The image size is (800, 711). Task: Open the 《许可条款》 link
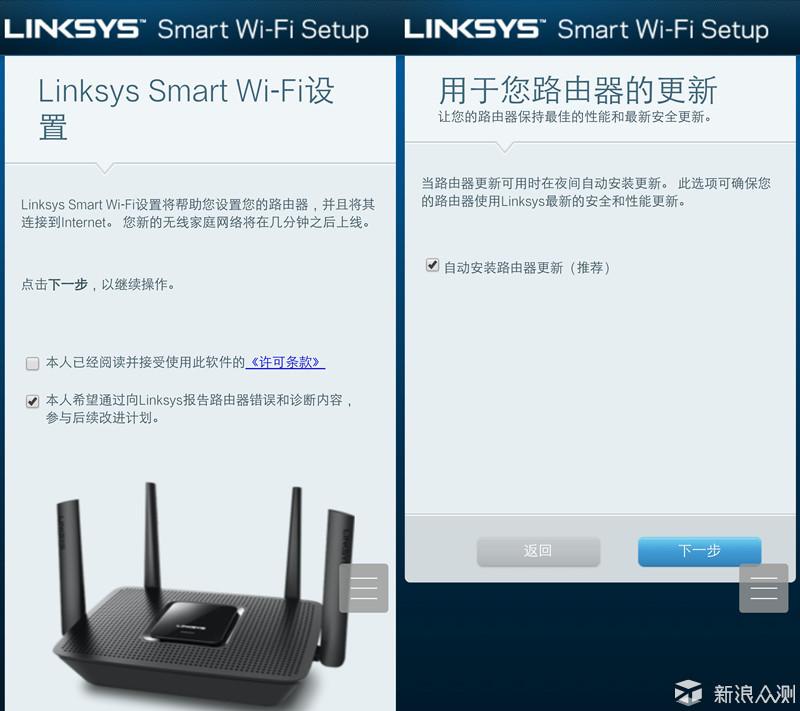coord(285,362)
